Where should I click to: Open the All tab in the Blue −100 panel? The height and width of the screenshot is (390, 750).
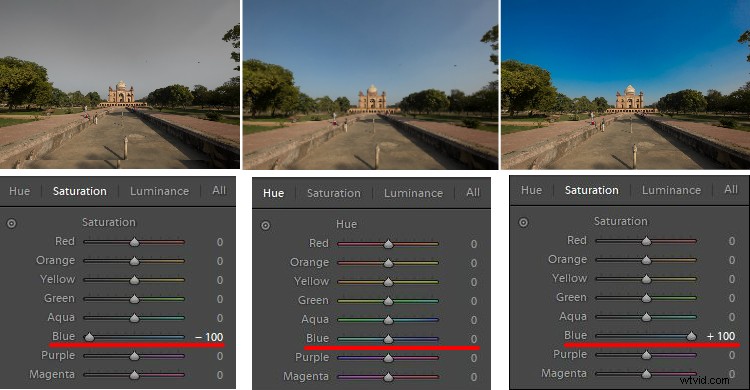coord(219,190)
